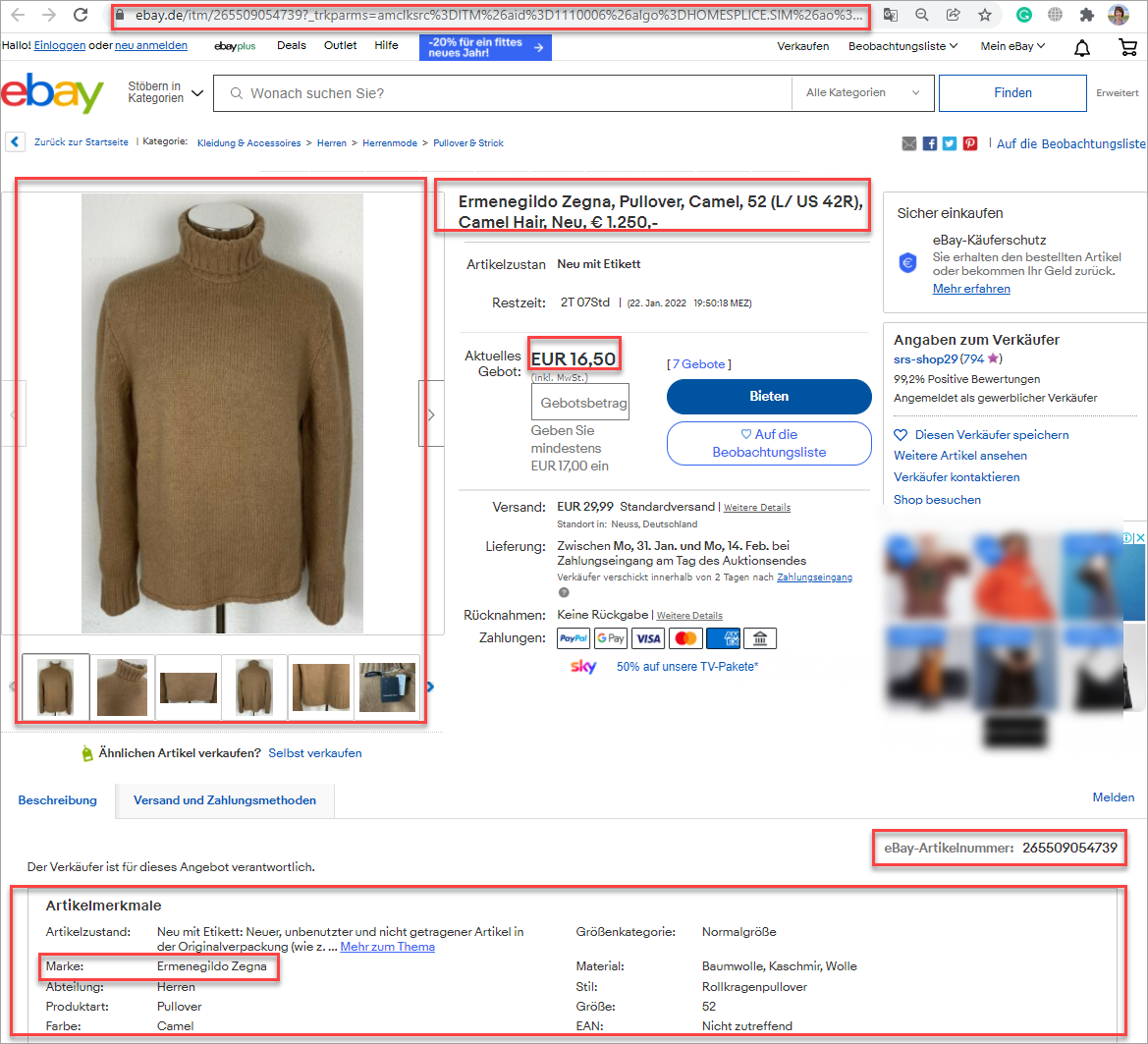Viewport: 1148px width, 1044px height.
Task: Click the Melden link
Action: point(1114,797)
